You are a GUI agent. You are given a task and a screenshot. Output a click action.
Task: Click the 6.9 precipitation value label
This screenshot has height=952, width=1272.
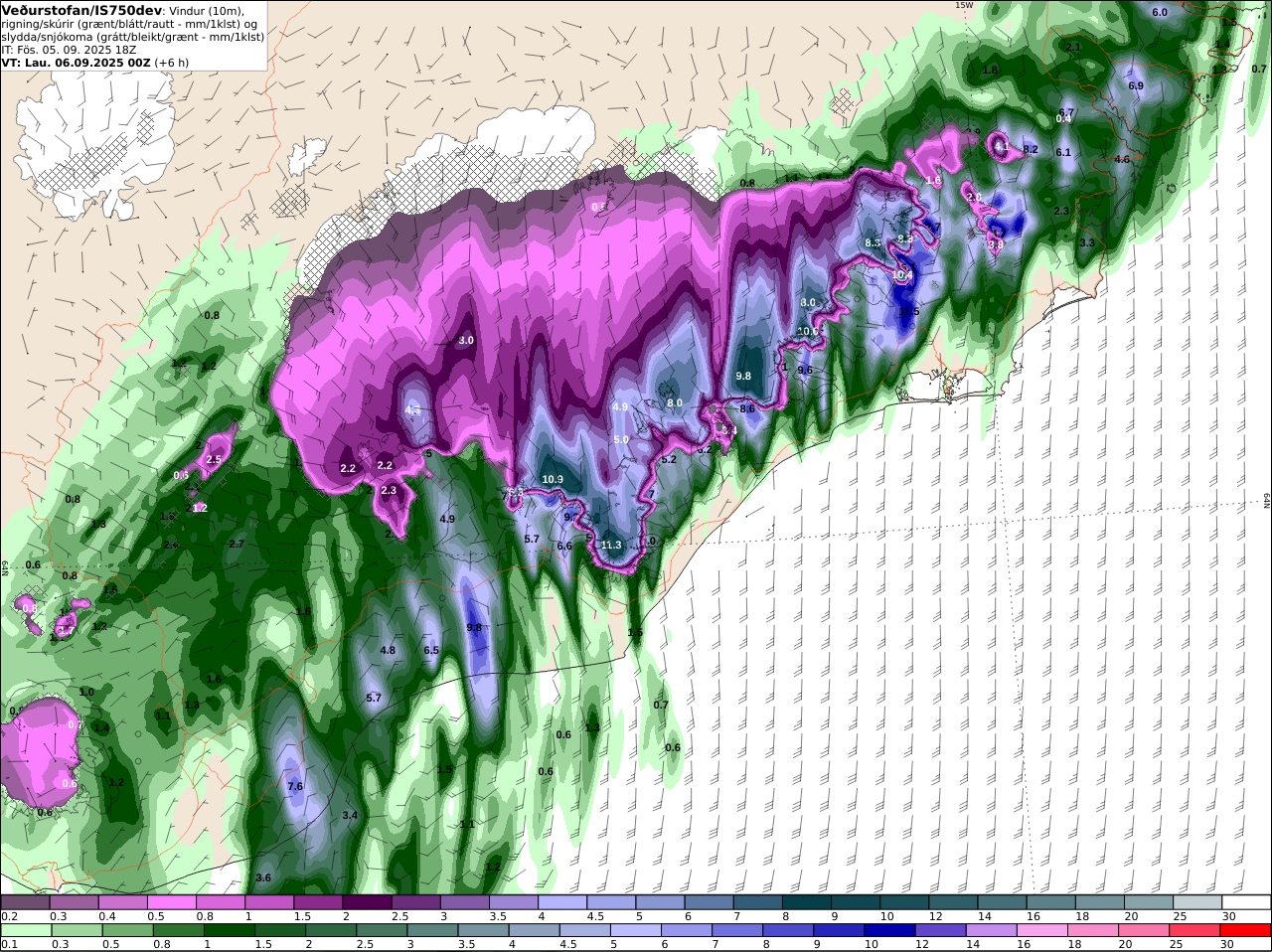(x=1136, y=85)
